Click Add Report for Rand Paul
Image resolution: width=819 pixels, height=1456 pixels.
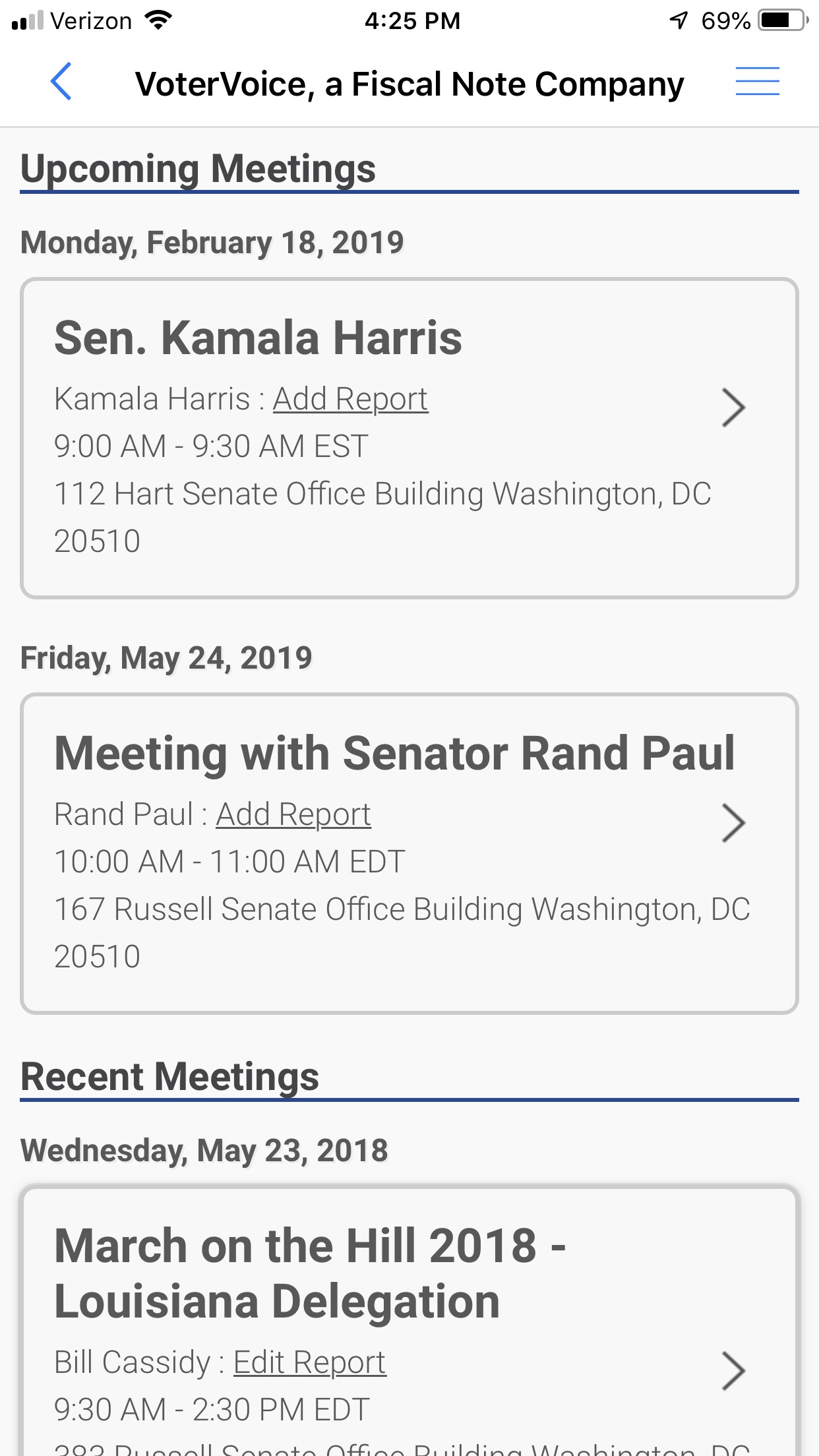point(293,815)
